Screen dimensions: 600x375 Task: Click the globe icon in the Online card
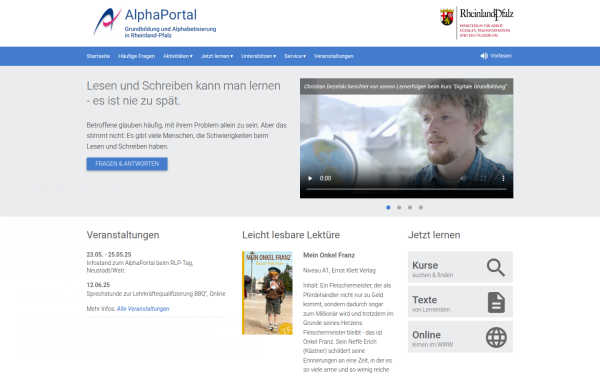coord(496,338)
